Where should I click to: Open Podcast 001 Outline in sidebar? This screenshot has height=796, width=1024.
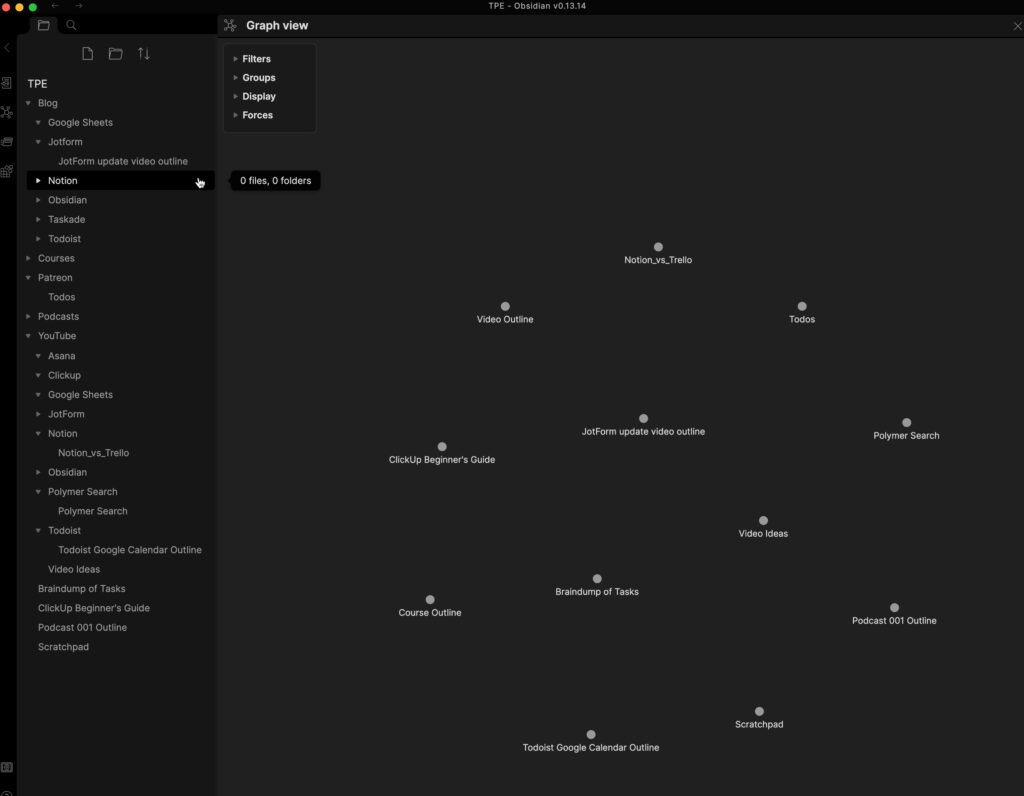click(82, 628)
